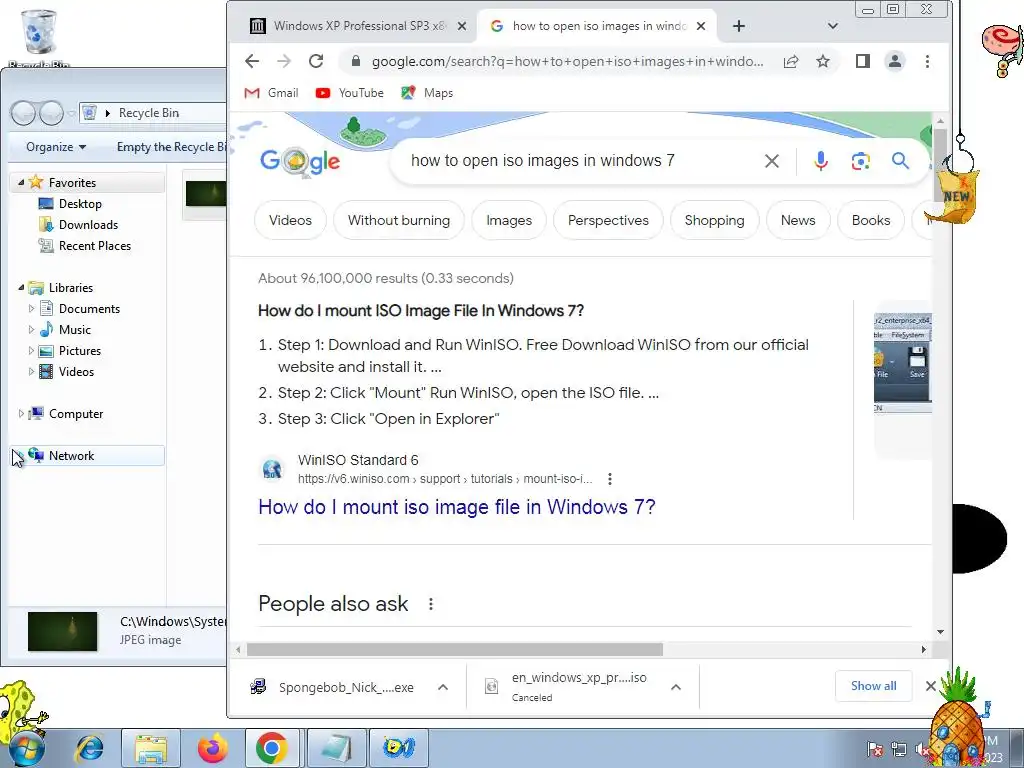The height and width of the screenshot is (768, 1024).
Task: Open How do I mount iso image result link
Action: click(x=456, y=507)
